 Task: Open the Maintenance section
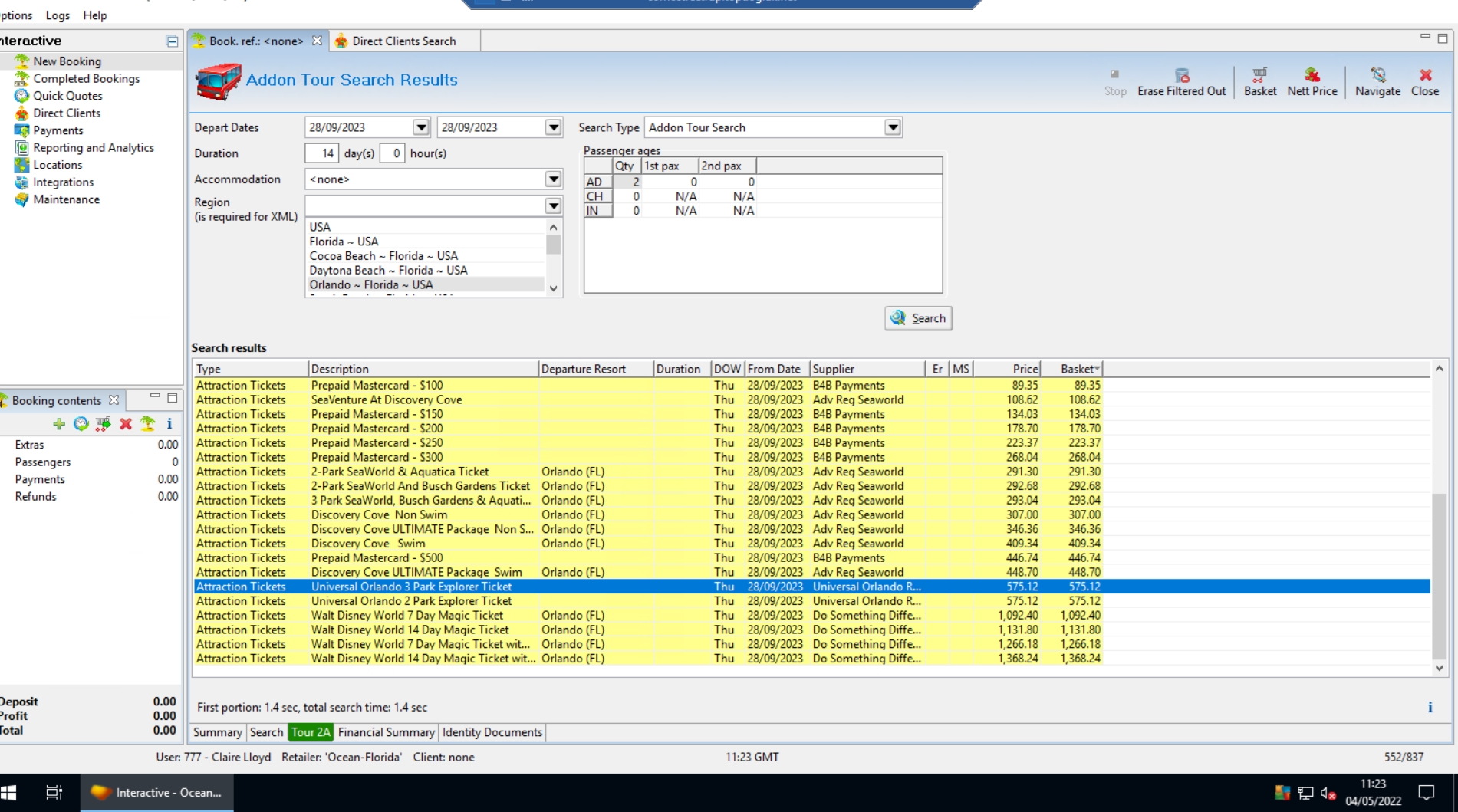click(x=66, y=199)
